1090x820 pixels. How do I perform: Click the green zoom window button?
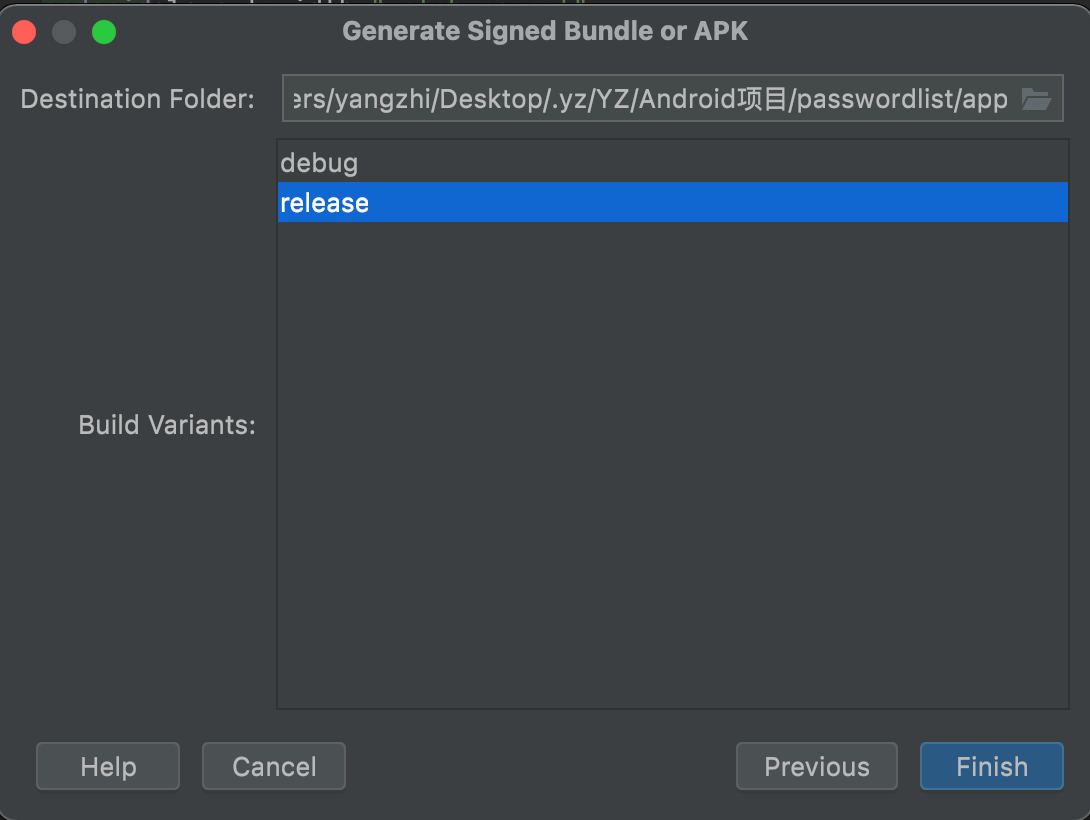(x=104, y=32)
